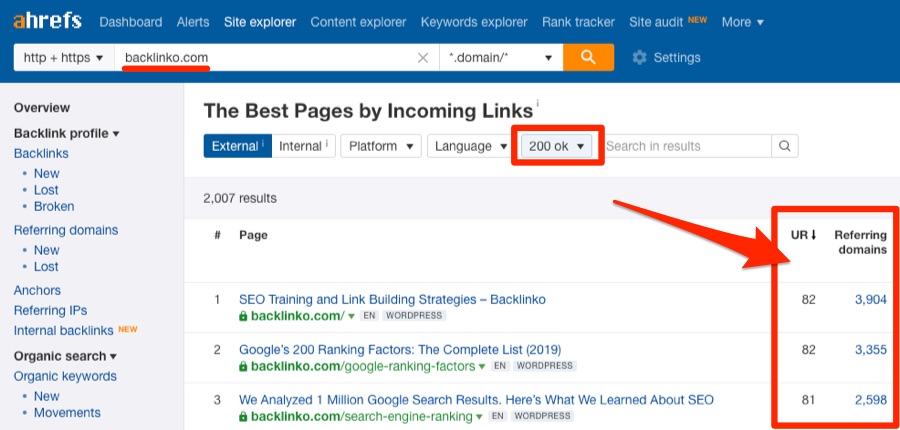
Task: Open the Language filter dropdown
Action: [x=471, y=146]
